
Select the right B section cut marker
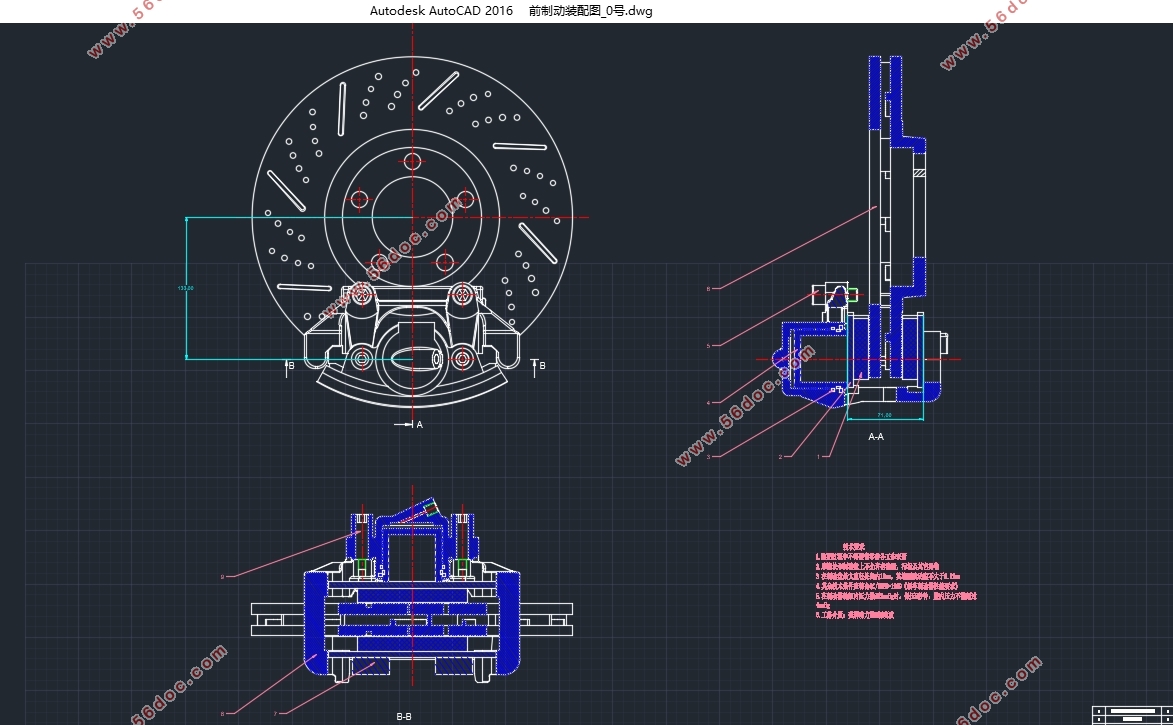[539, 365]
